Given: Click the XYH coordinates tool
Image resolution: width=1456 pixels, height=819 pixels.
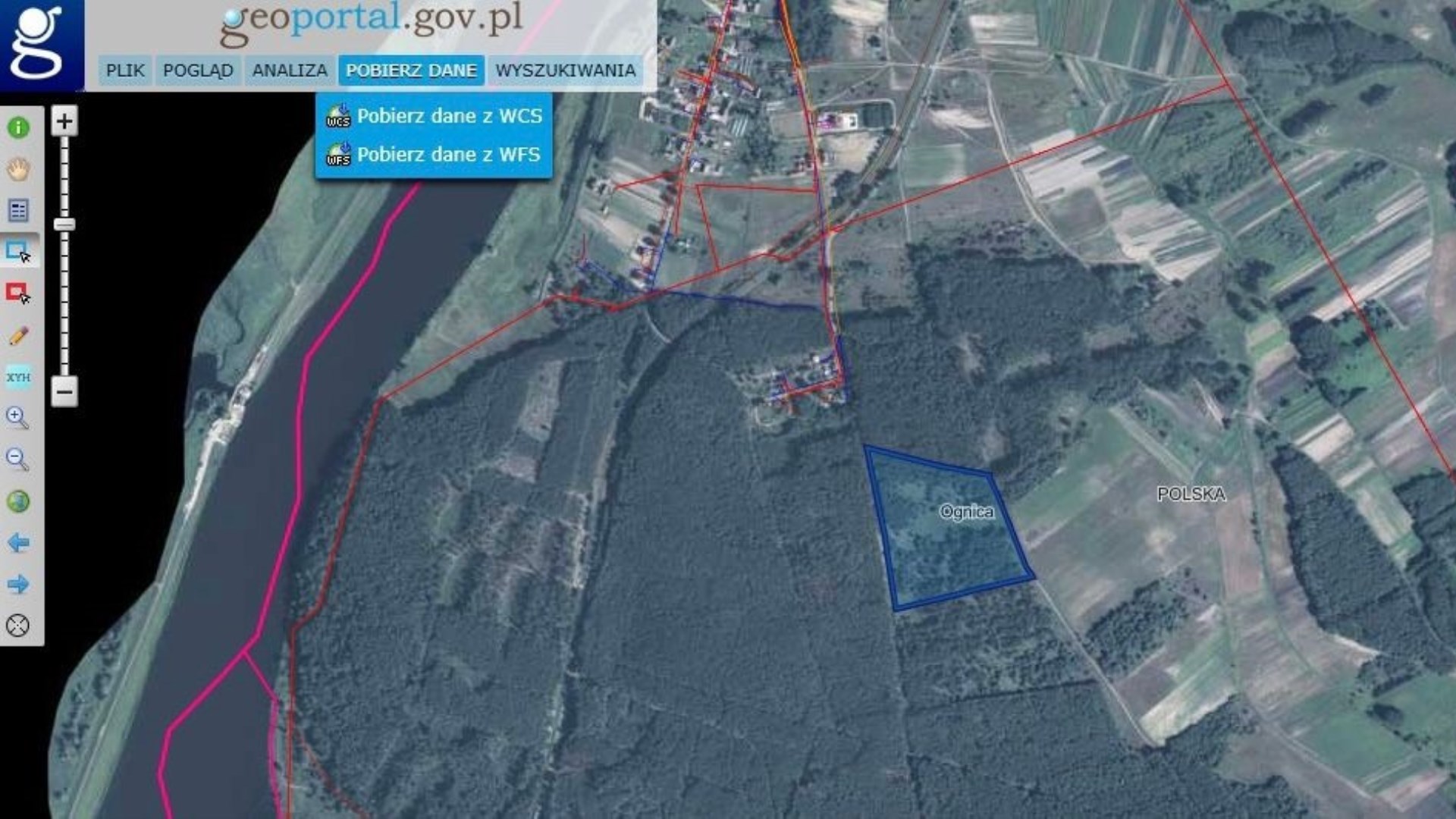Looking at the screenshot, I should (19, 377).
